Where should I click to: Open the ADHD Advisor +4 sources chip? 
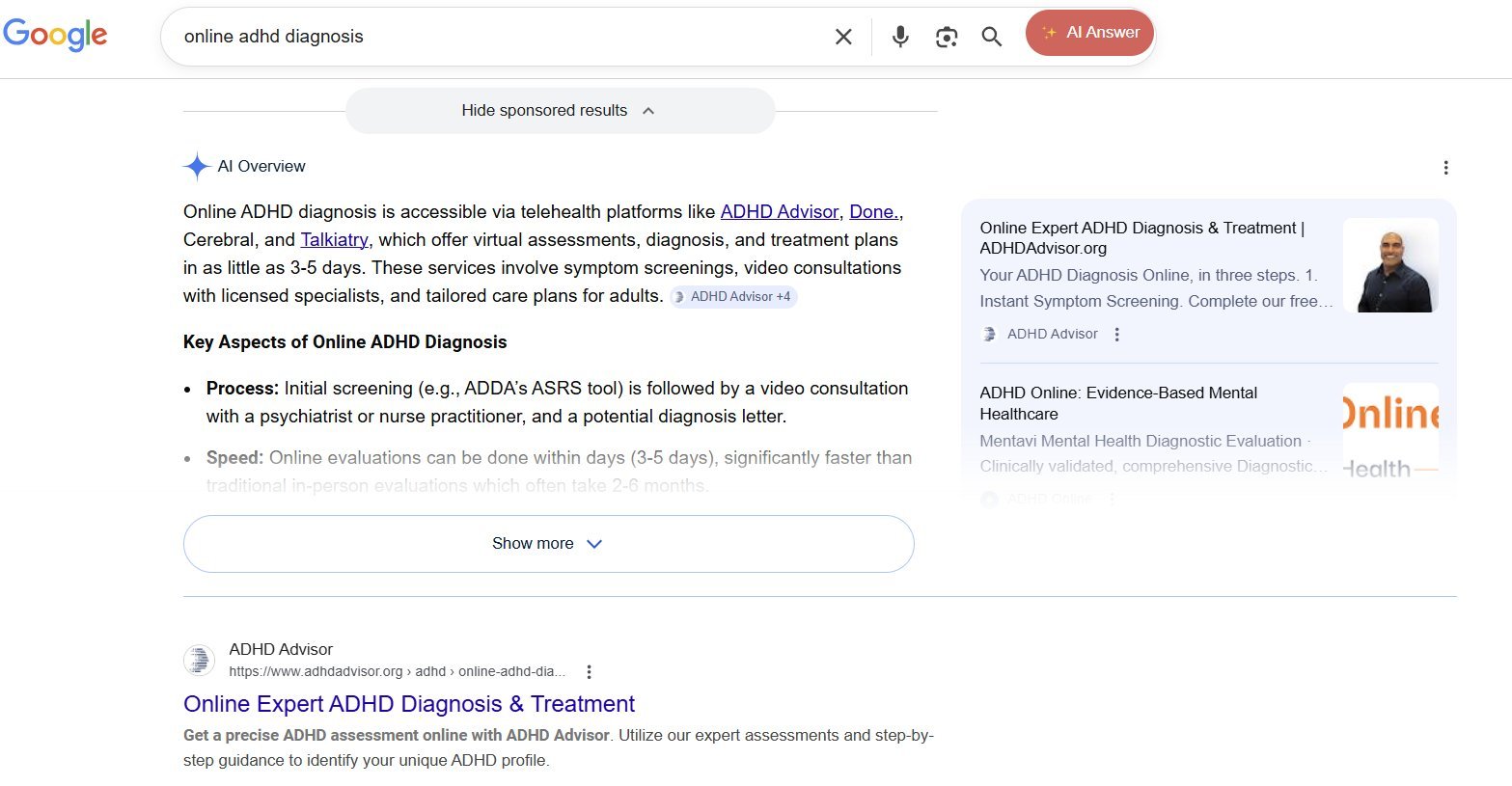pos(733,296)
